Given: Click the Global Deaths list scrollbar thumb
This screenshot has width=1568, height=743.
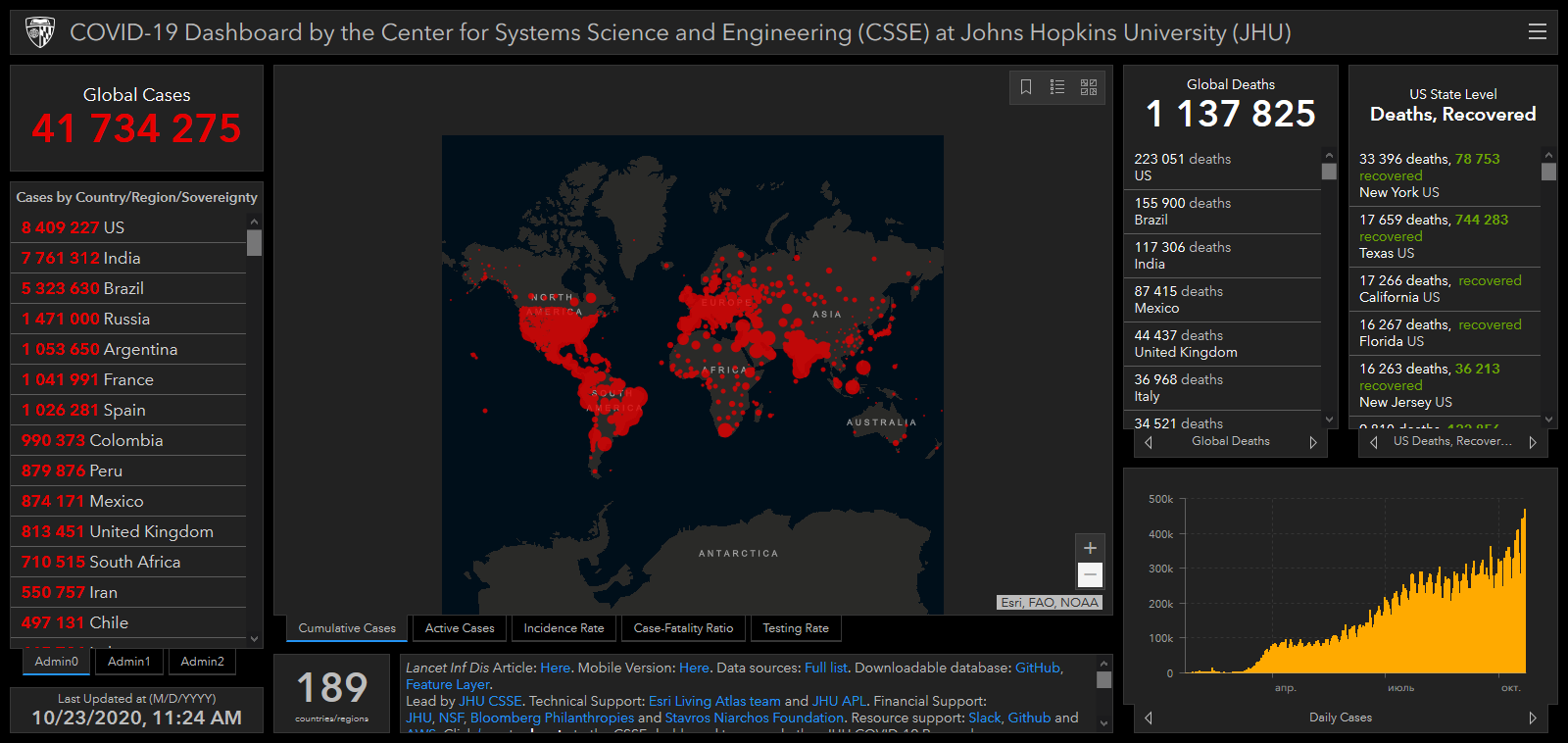Looking at the screenshot, I should coord(1329,172).
